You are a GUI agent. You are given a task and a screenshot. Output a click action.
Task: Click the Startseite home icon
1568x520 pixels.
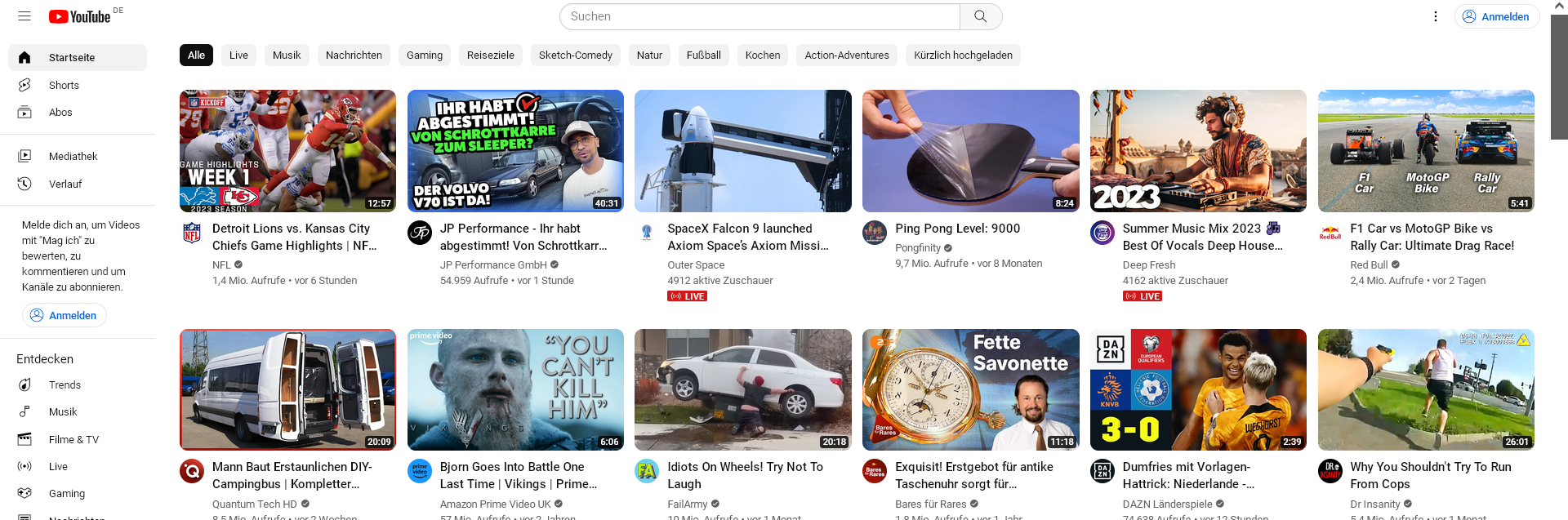coord(24,57)
